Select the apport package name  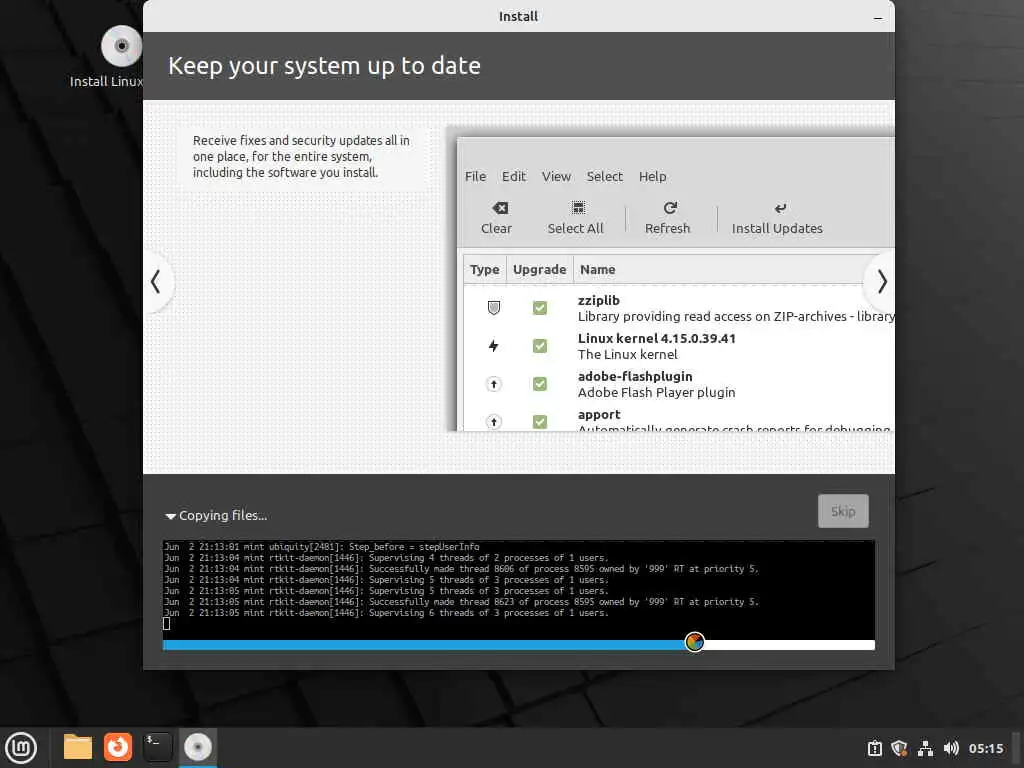tap(599, 415)
